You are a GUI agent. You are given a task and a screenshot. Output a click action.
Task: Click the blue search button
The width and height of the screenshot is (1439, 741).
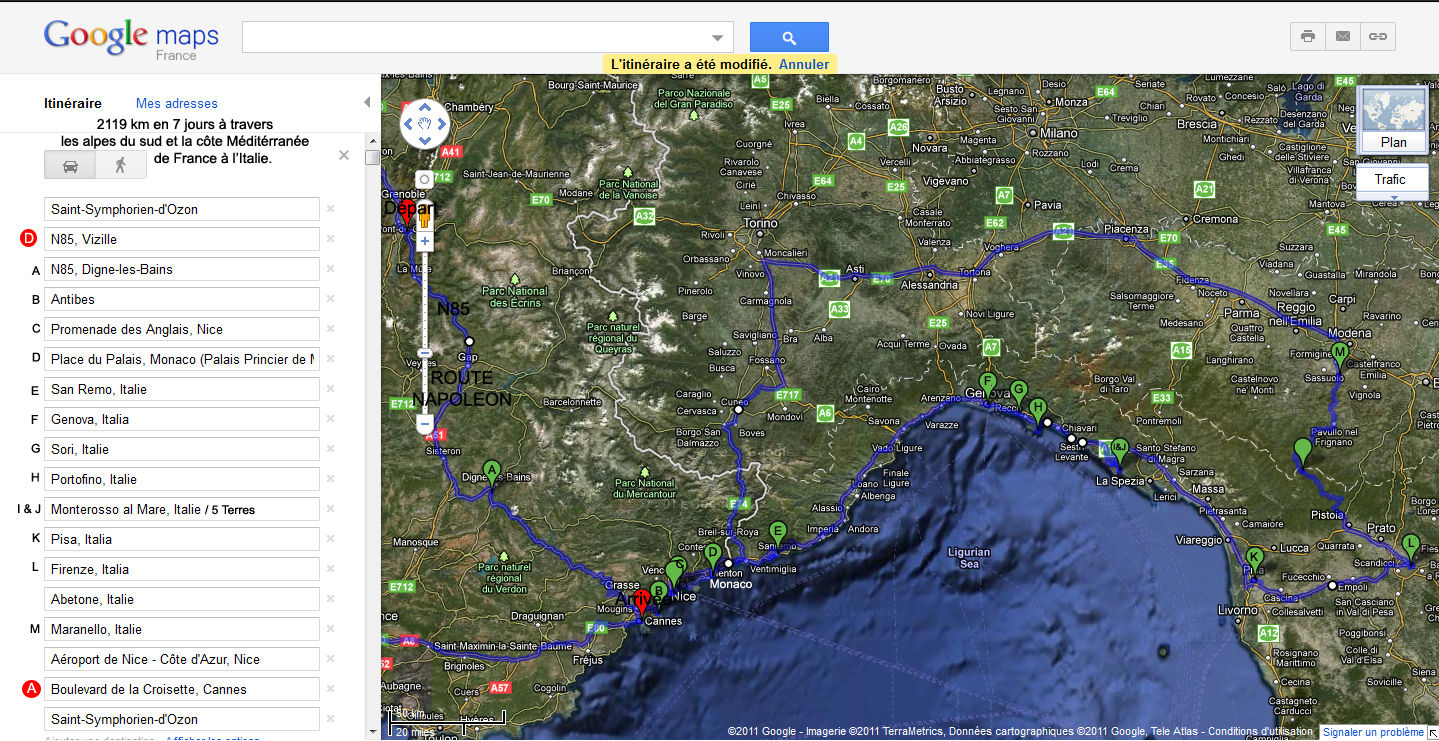tap(789, 37)
